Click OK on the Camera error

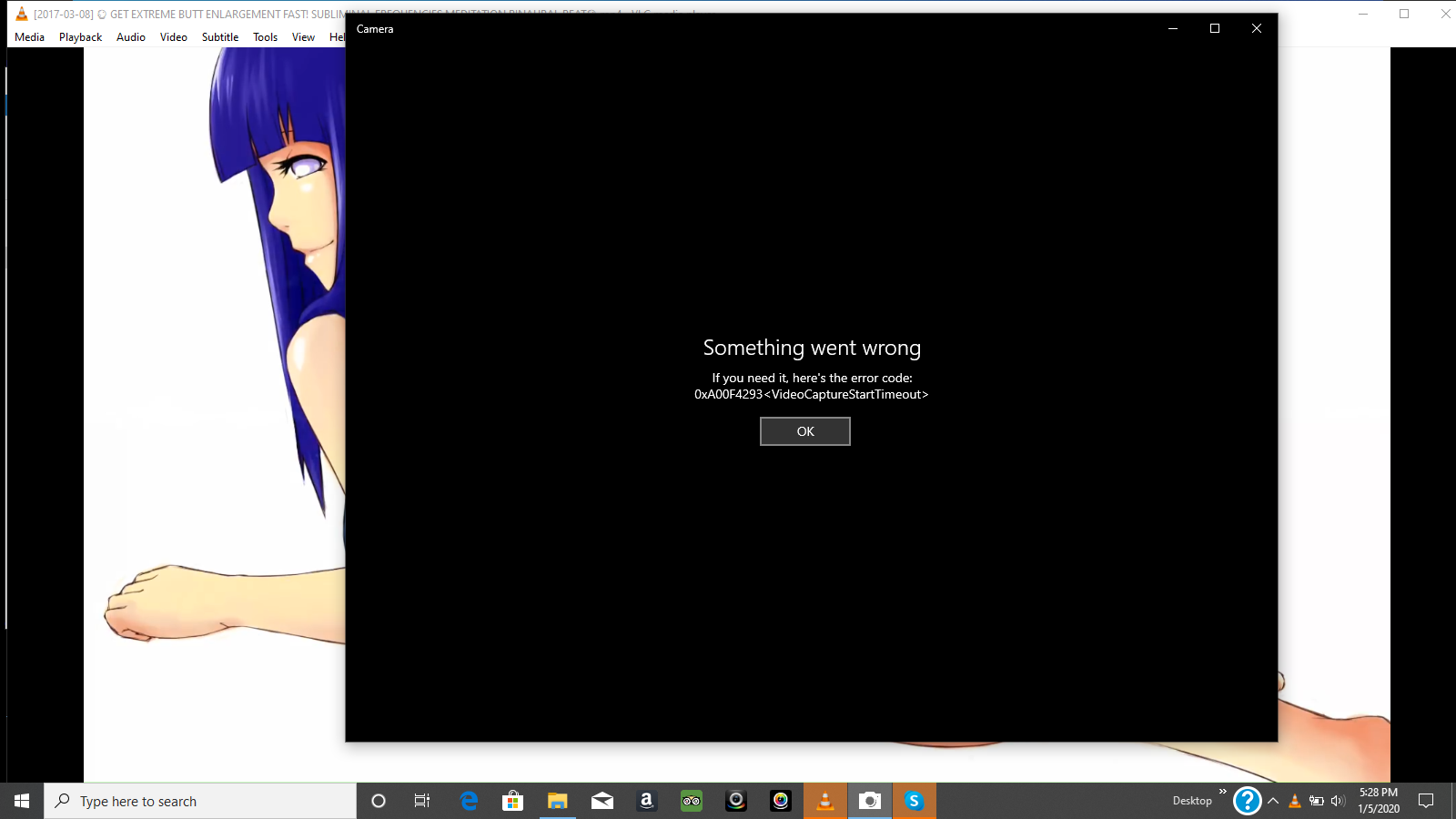[805, 431]
